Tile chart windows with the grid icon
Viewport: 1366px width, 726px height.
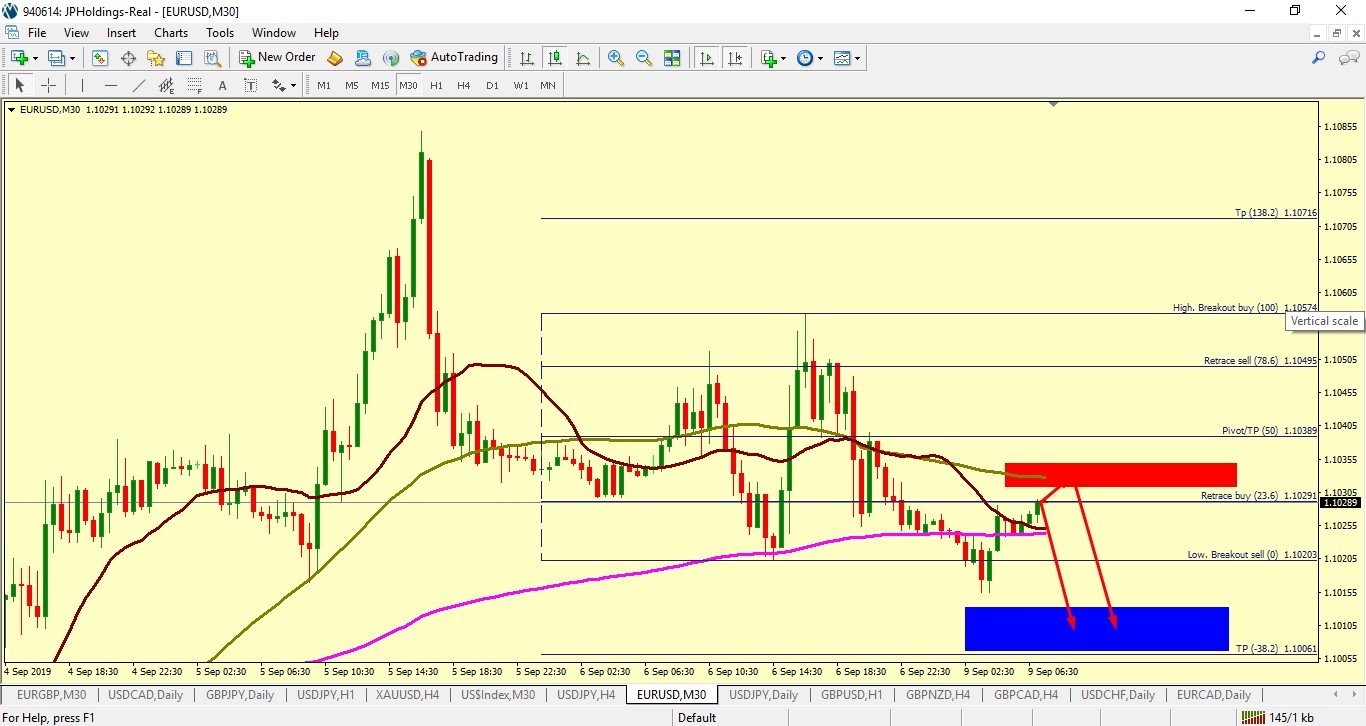(672, 58)
